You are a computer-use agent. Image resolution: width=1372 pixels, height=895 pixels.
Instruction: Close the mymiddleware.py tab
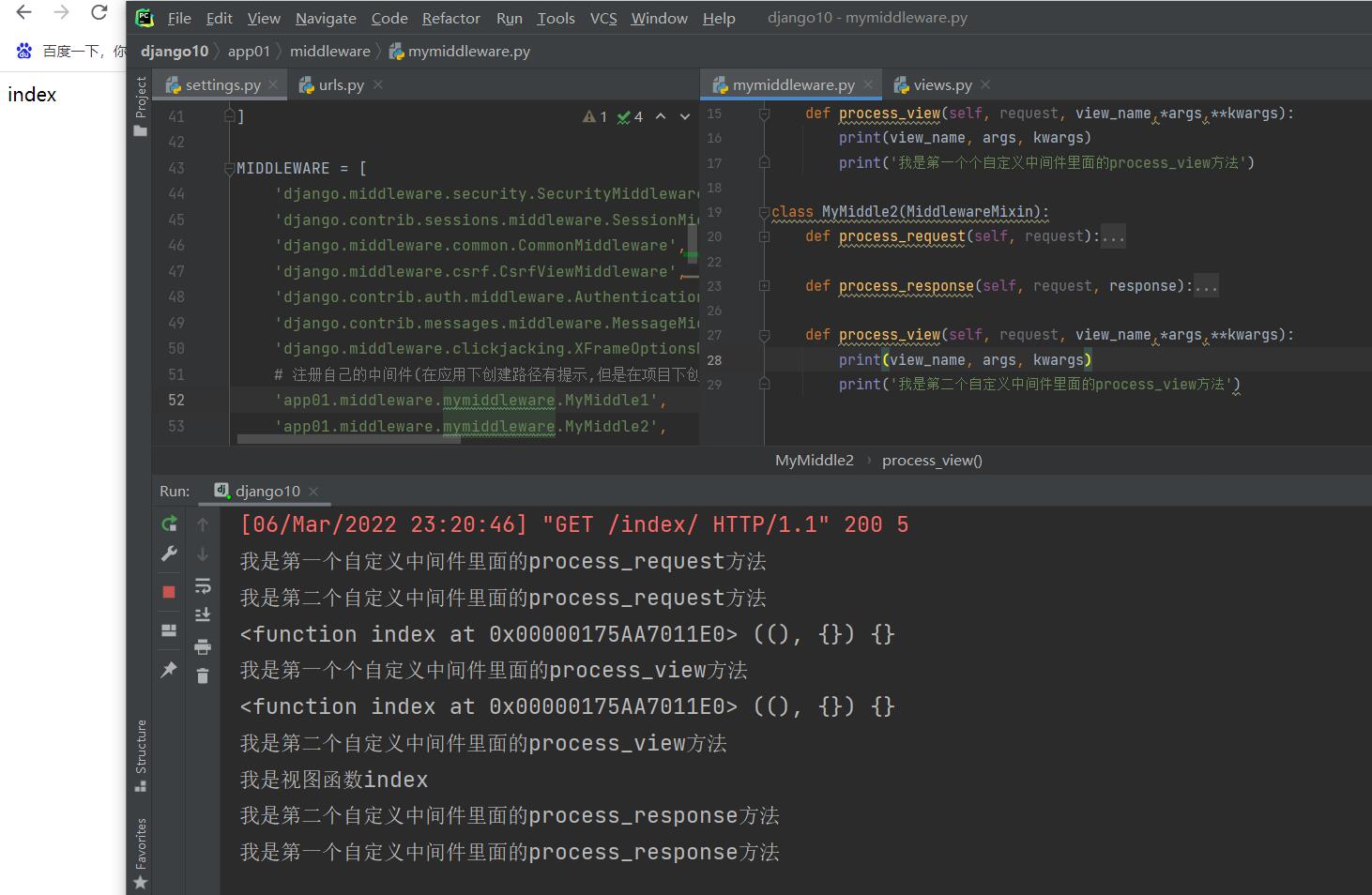868,84
